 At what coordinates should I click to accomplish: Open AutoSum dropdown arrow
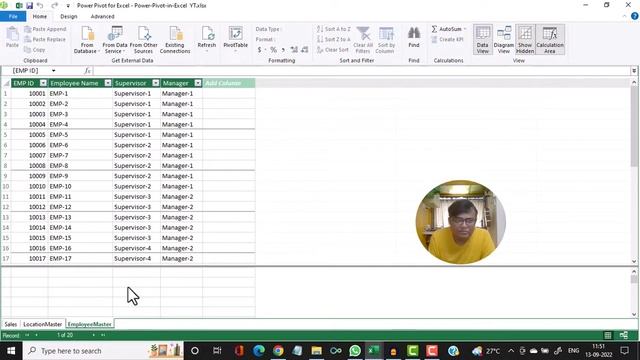[465, 29]
